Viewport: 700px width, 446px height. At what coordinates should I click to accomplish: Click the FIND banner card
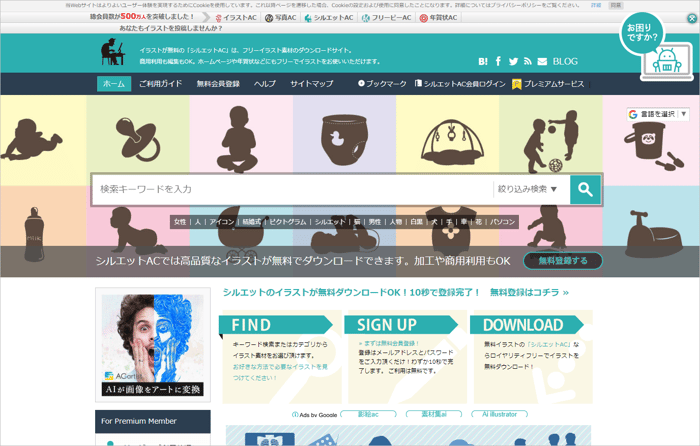tap(280, 357)
